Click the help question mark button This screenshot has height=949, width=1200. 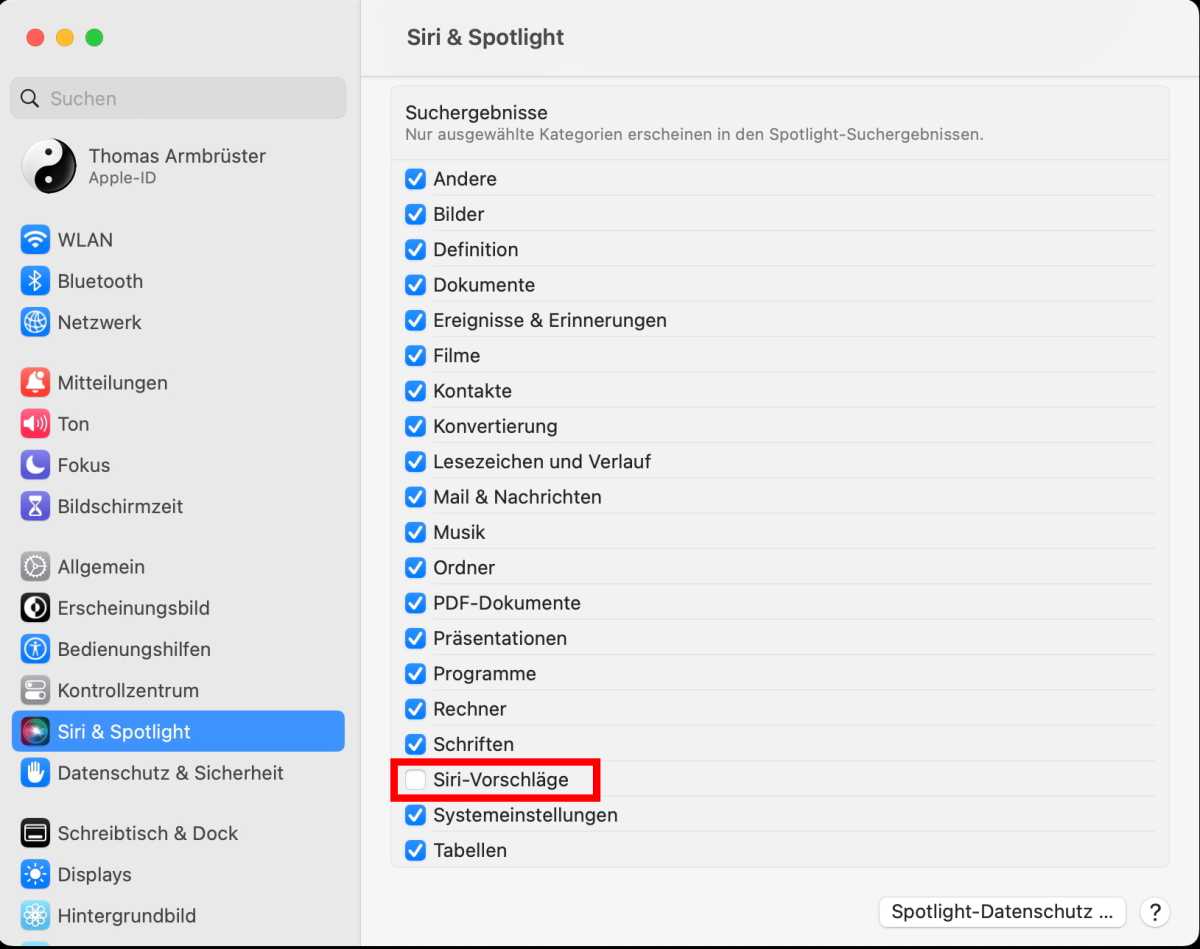[1155, 912]
